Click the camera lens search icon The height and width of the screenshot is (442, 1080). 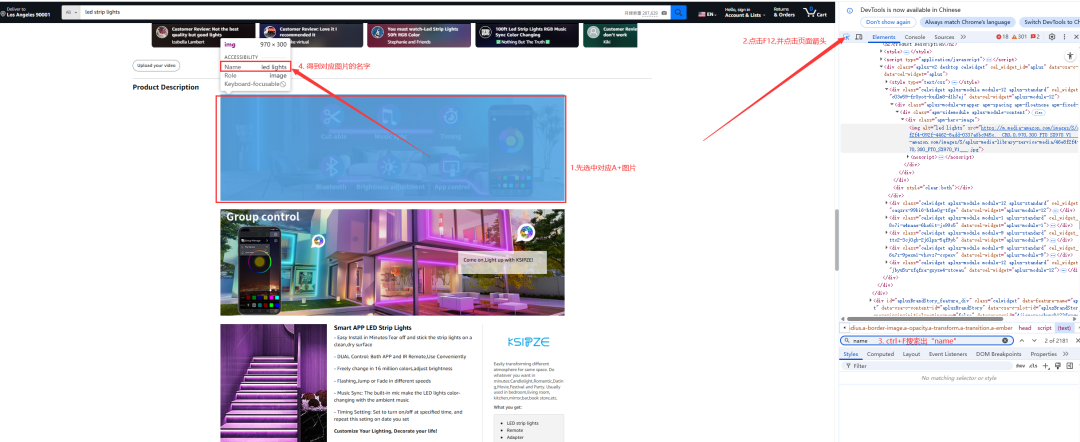tap(664, 12)
